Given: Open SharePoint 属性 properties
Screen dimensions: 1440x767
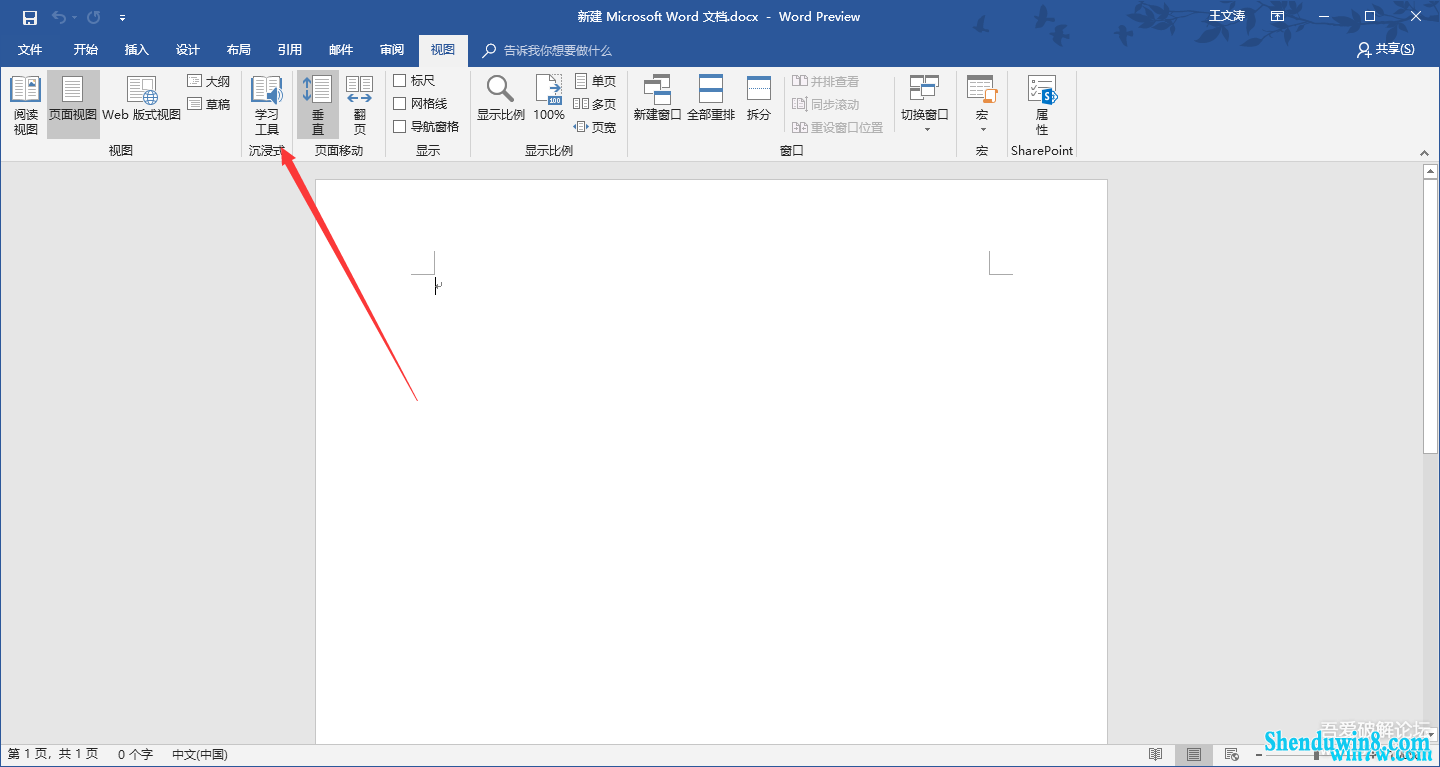Looking at the screenshot, I should coord(1042,105).
